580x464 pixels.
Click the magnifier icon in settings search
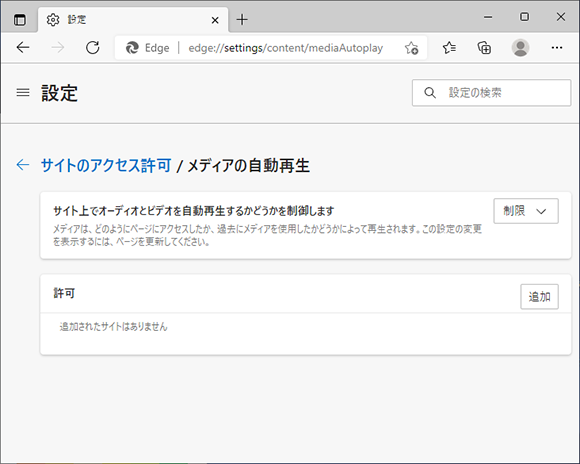click(429, 93)
